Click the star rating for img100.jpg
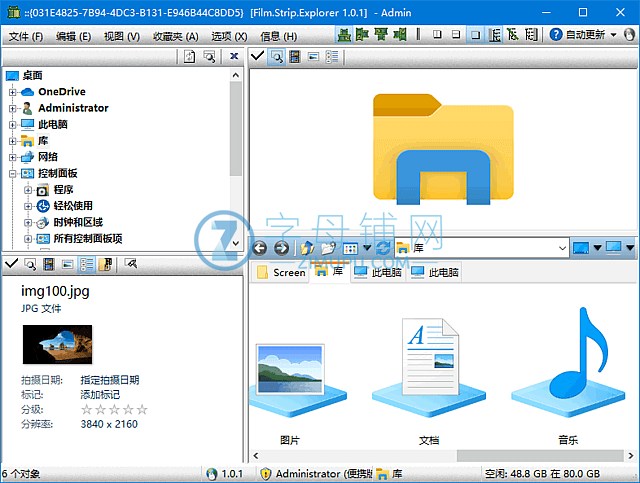Image resolution: width=640 pixels, height=483 pixels. pyautogui.click(x=114, y=409)
